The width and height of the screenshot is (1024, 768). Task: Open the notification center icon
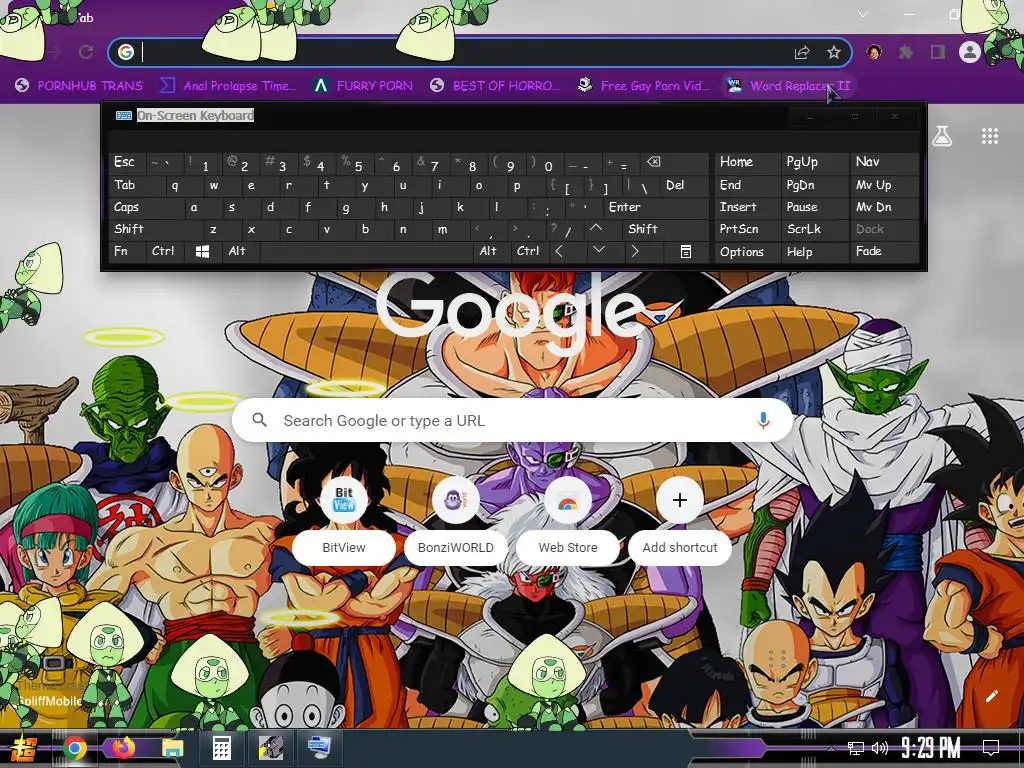[991, 748]
